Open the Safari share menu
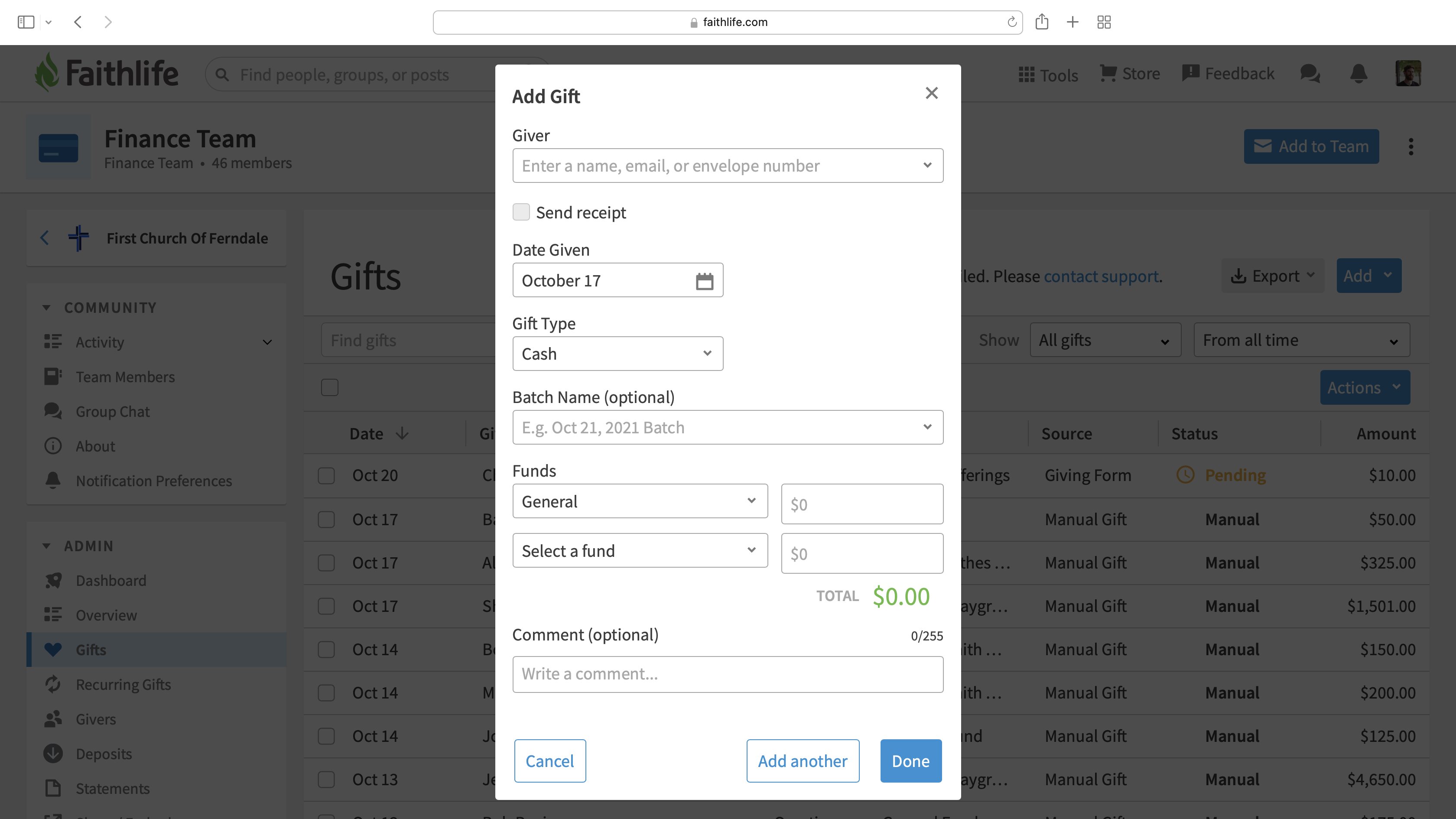Viewport: 1456px width, 819px height. (x=1042, y=22)
